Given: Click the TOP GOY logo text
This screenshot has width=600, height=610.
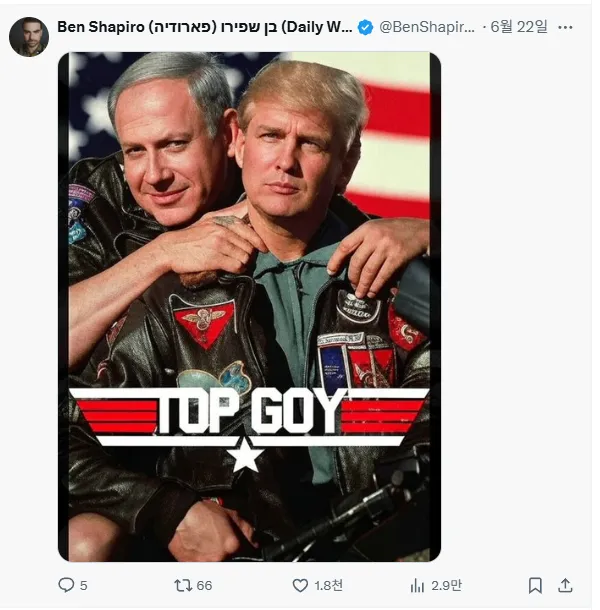Looking at the screenshot, I should pos(250,411).
